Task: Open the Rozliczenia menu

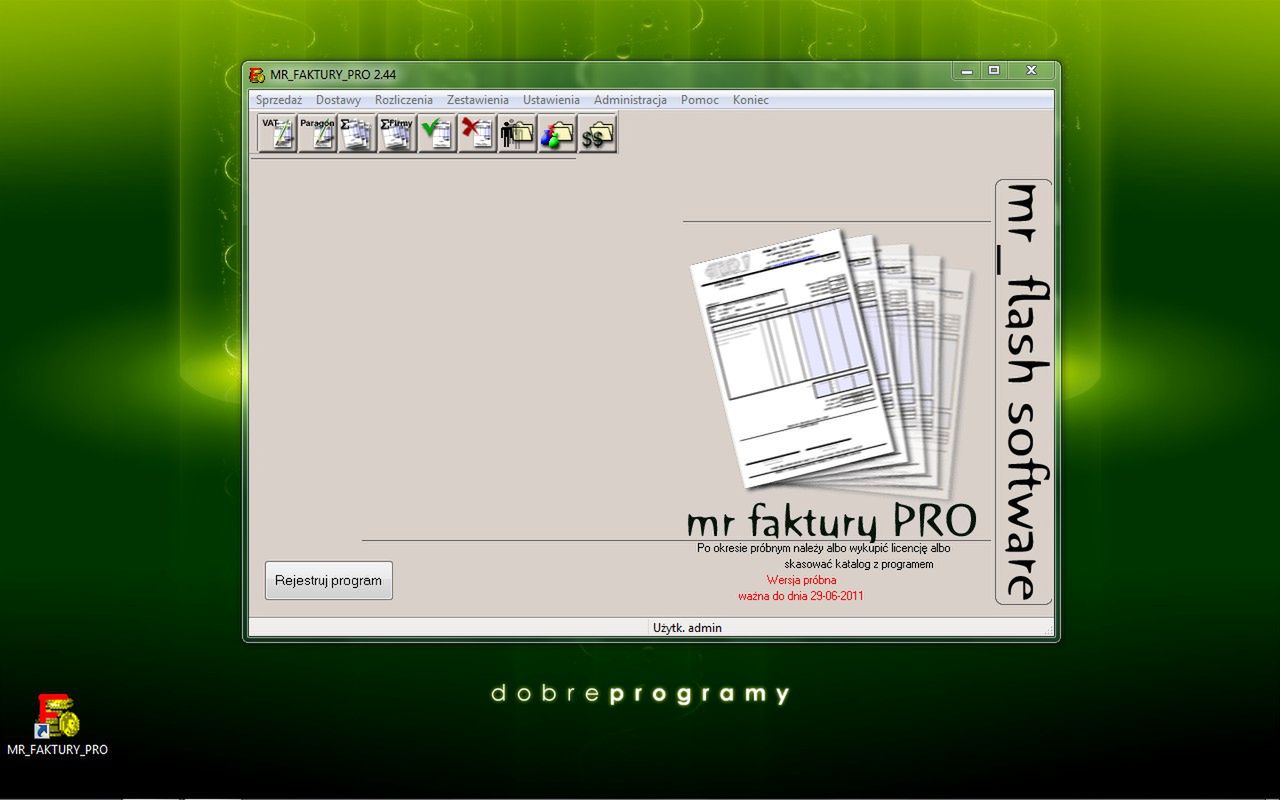Action: click(404, 100)
